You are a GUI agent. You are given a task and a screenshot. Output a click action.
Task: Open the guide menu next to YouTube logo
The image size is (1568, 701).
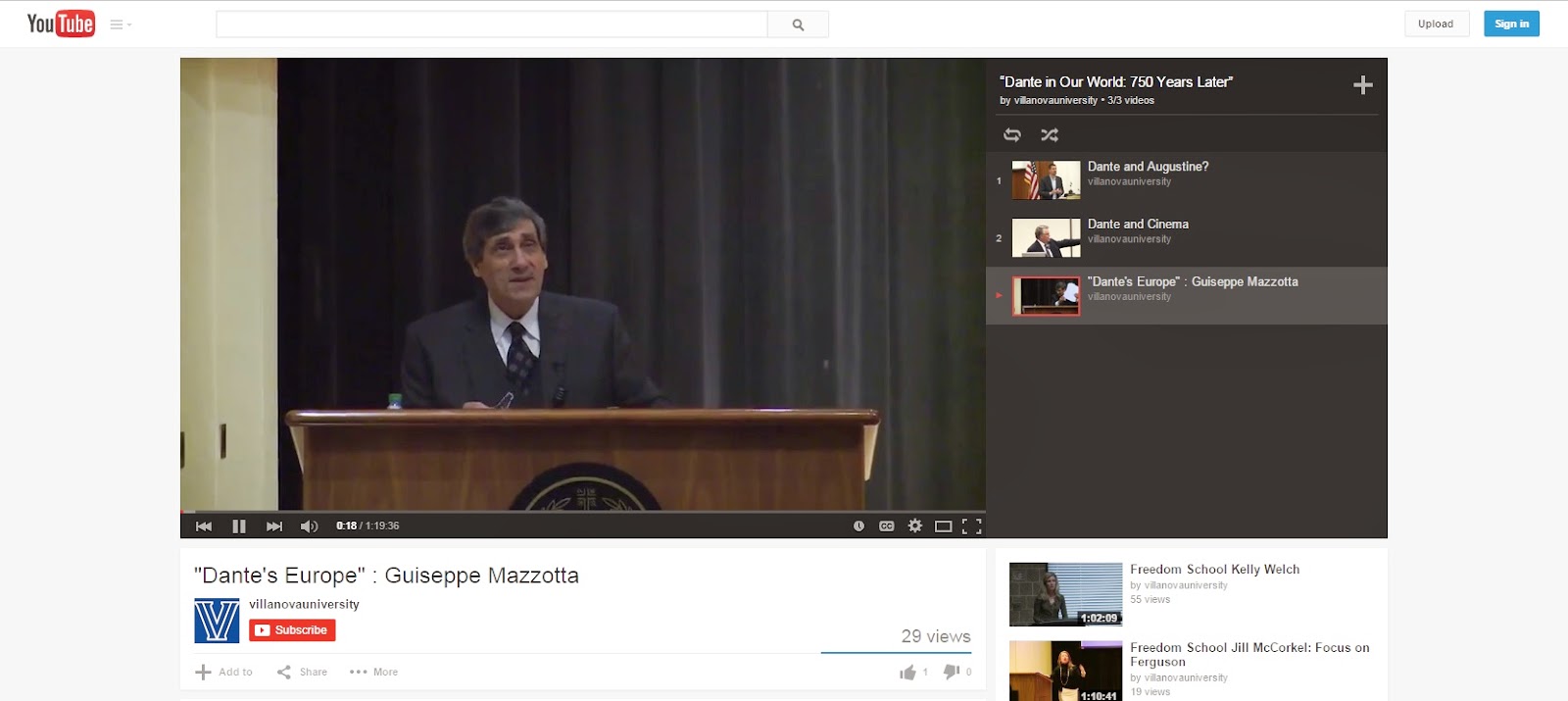click(121, 25)
